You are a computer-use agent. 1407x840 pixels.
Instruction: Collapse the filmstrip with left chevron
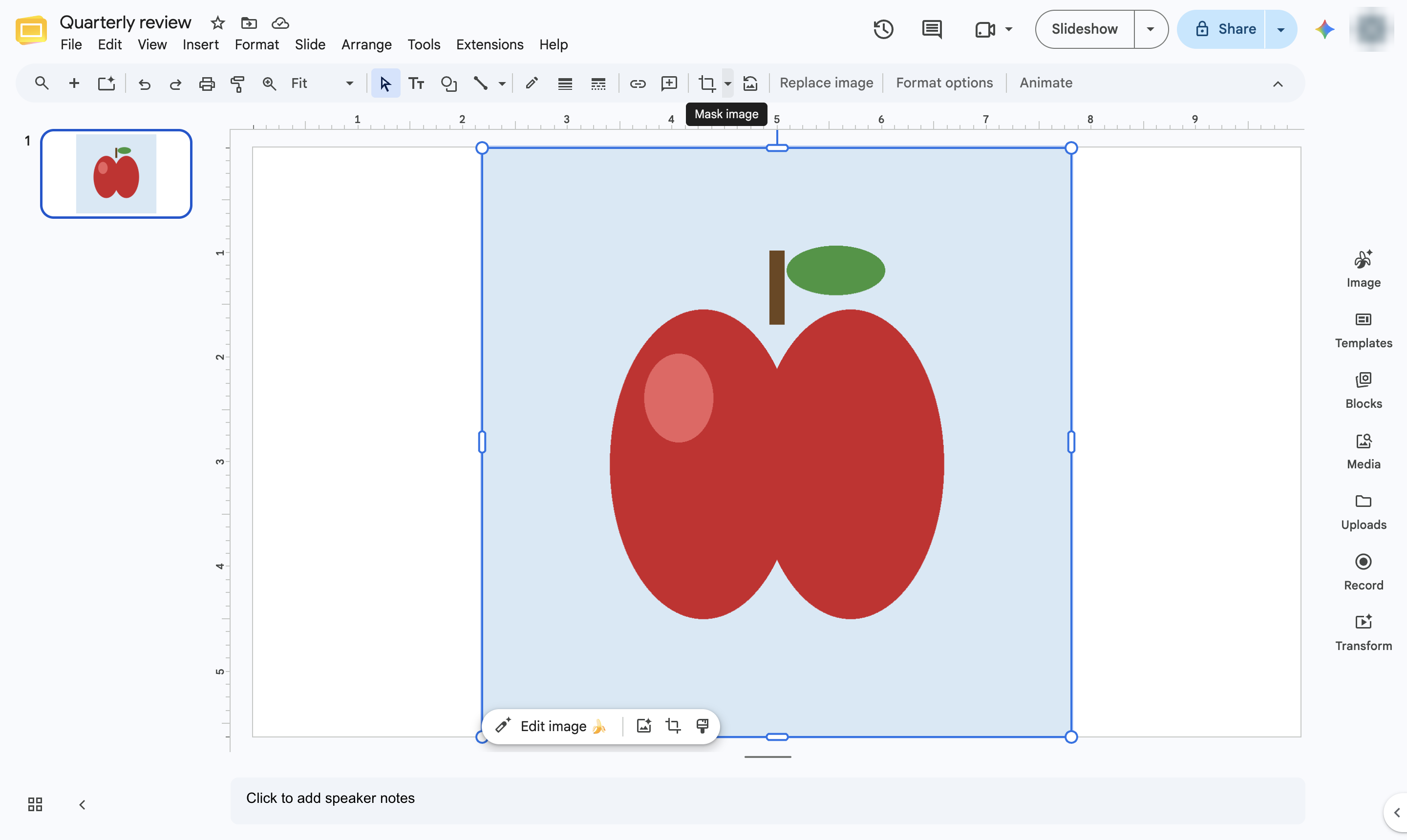pos(82,804)
